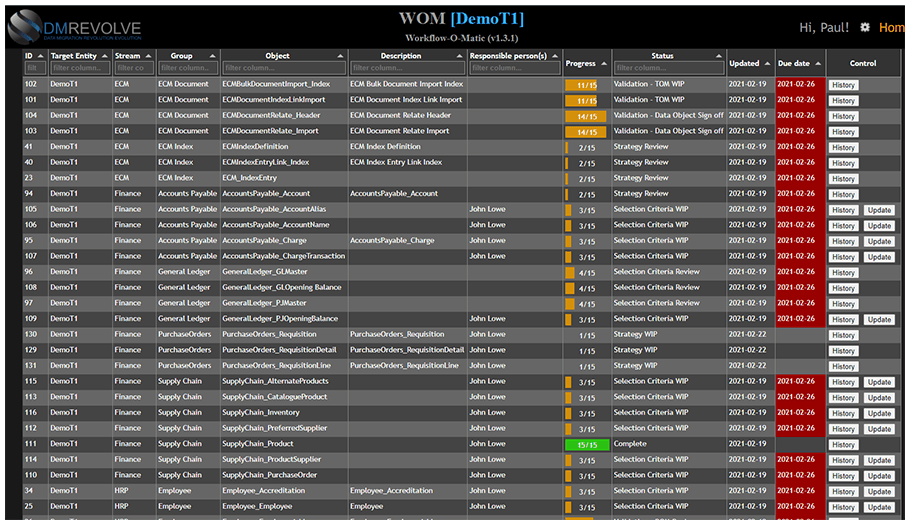Open History for SupplyChain_Product row

click(843, 444)
